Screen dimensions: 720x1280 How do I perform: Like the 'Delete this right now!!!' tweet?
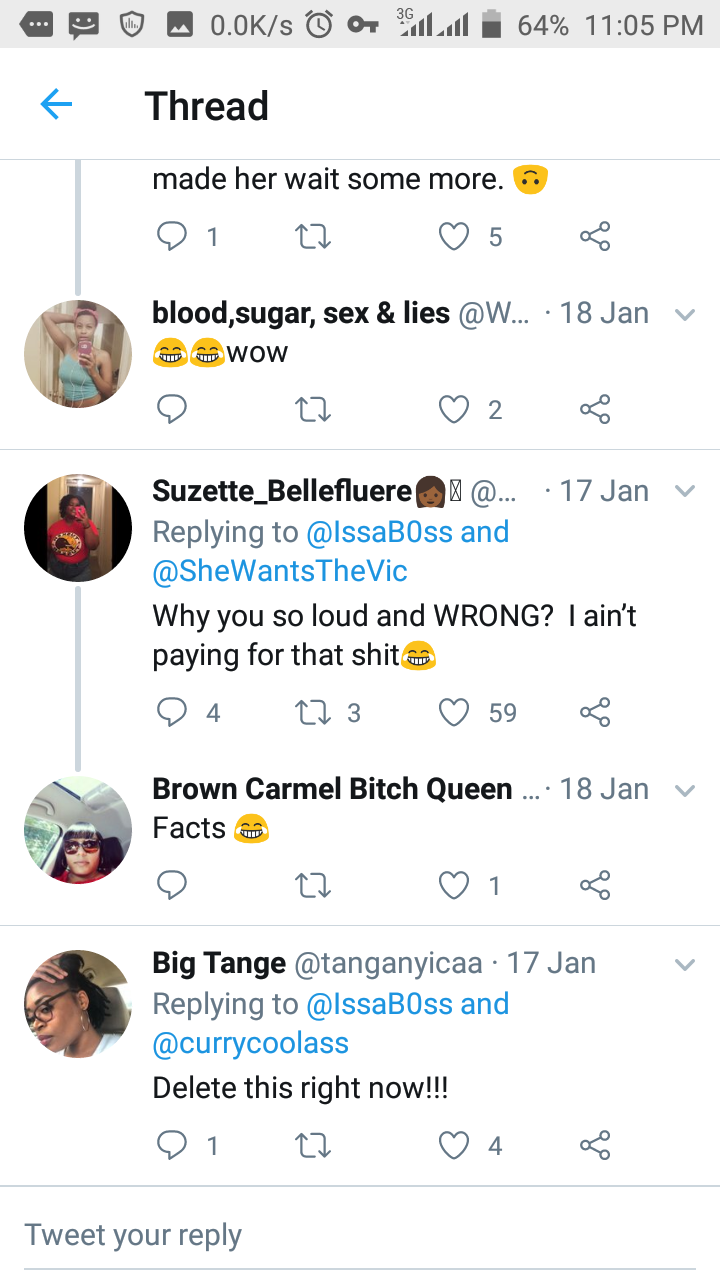click(x=454, y=1145)
